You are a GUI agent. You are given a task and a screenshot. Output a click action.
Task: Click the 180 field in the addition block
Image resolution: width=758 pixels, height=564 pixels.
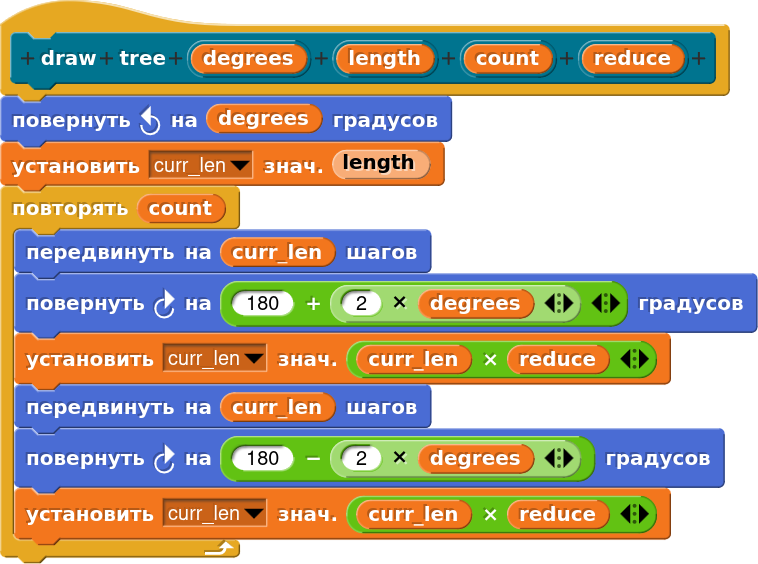(262, 303)
